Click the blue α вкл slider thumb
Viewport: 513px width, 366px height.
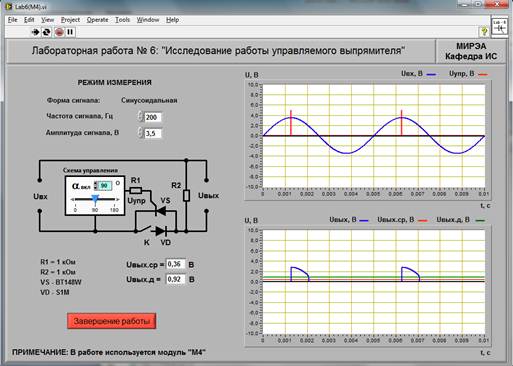95,199
